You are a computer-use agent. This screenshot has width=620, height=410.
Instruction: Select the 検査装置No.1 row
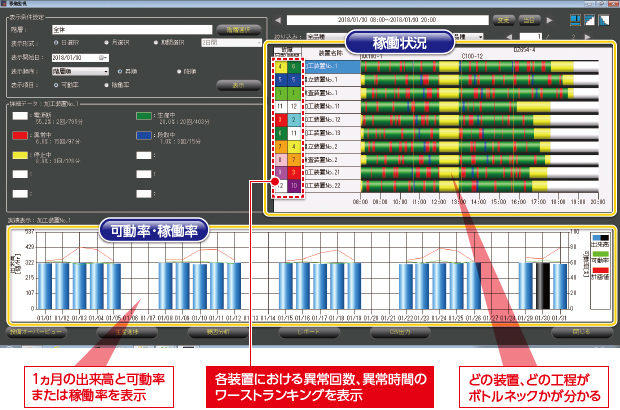coord(436,93)
